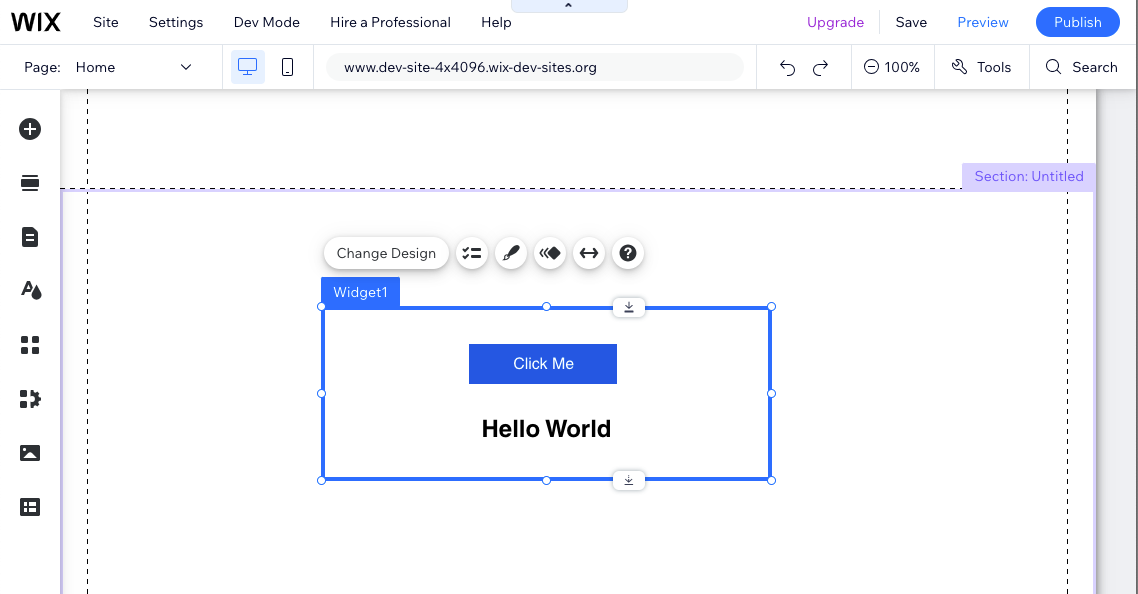1138x594 pixels.
Task: Switch to the mobile view editor
Action: pyautogui.click(x=287, y=67)
